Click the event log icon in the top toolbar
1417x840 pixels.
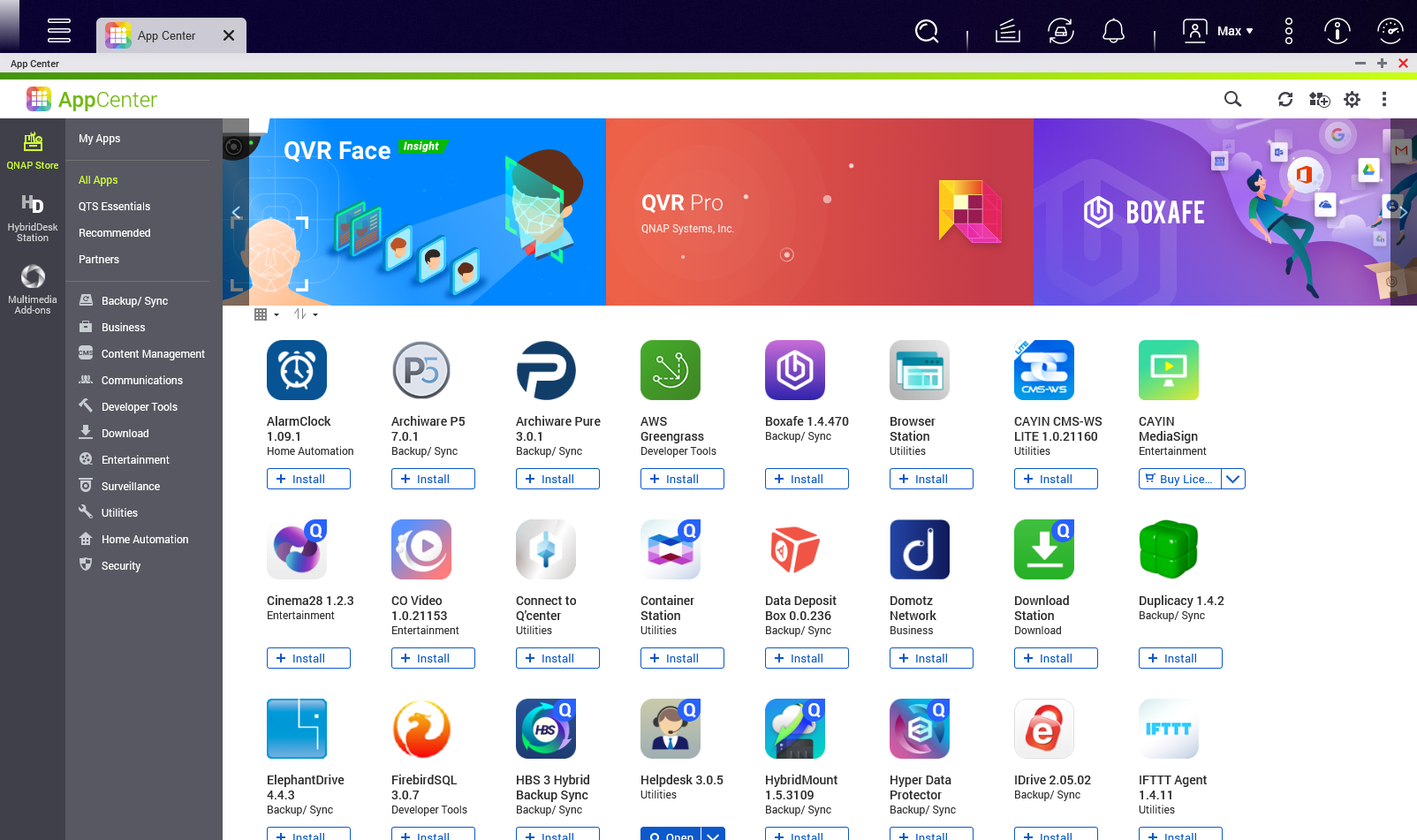[x=1007, y=30]
